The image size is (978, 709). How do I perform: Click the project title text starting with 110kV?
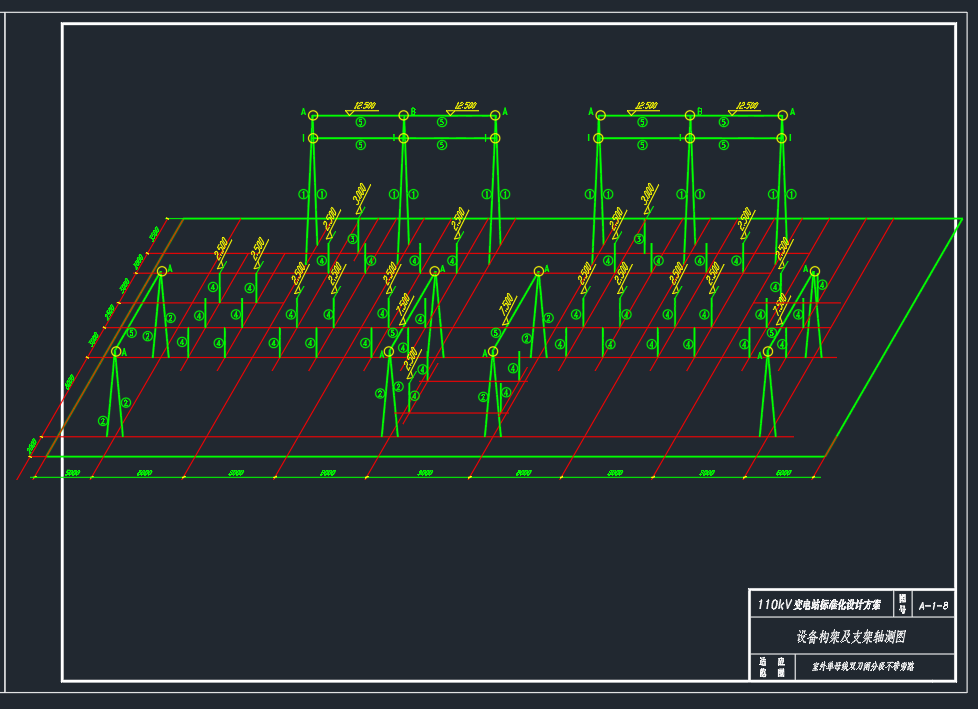pos(819,605)
